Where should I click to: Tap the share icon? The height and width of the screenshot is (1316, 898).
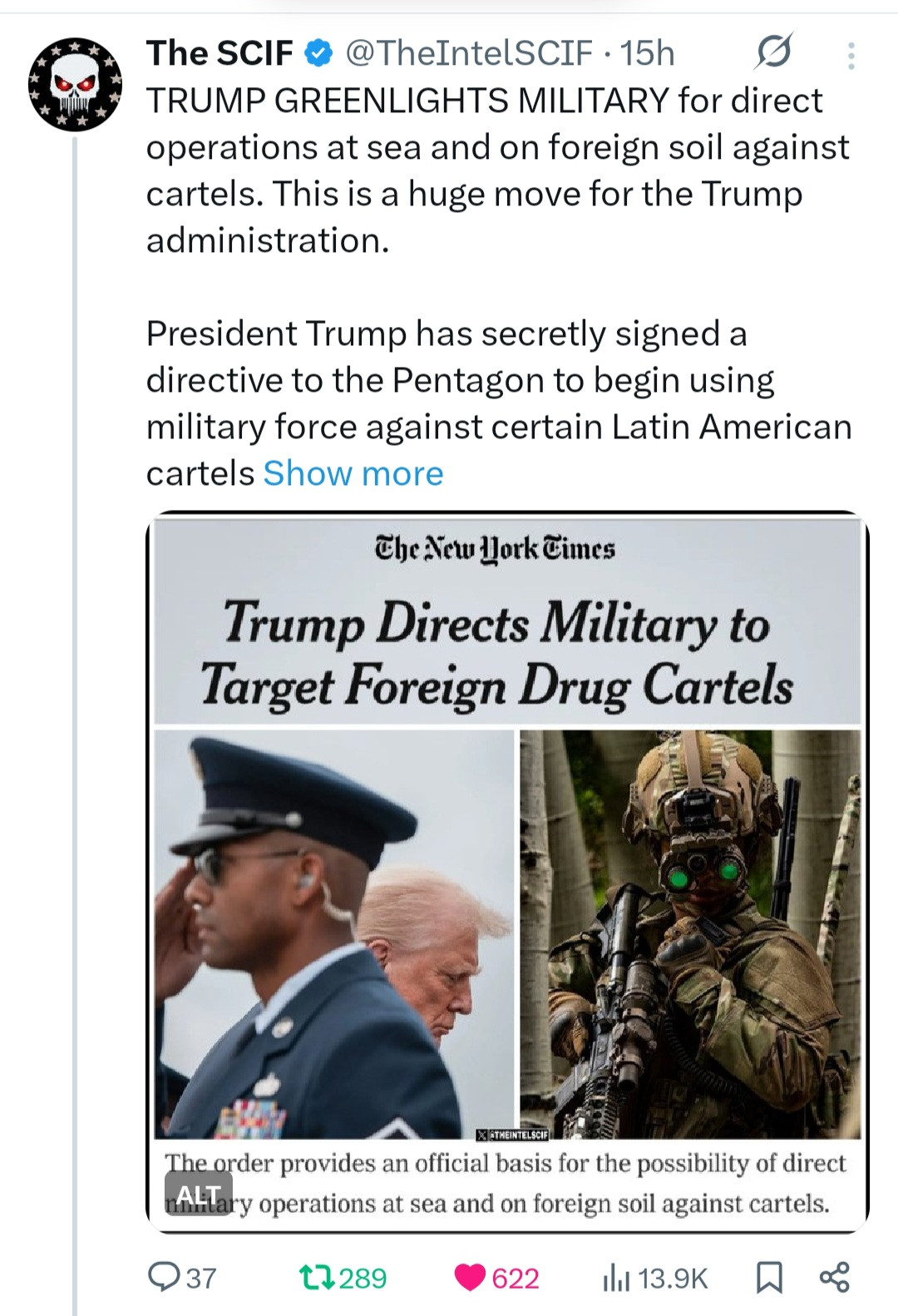835,1277
